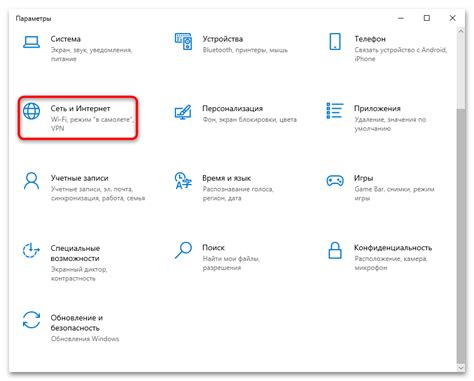Click the Конфиденциальность lock icon
This screenshot has height=381, width=474.
coord(335,250)
